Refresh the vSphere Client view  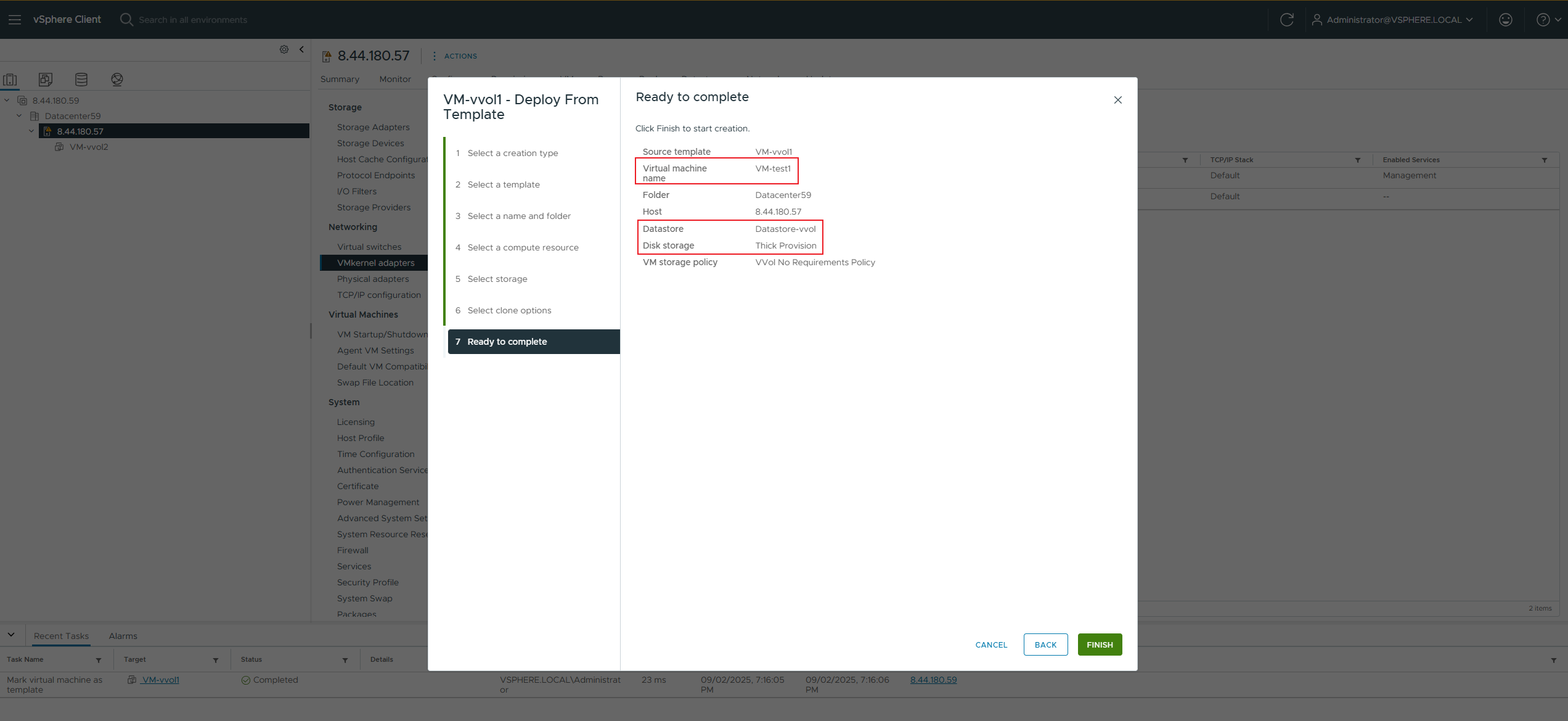click(x=1286, y=20)
